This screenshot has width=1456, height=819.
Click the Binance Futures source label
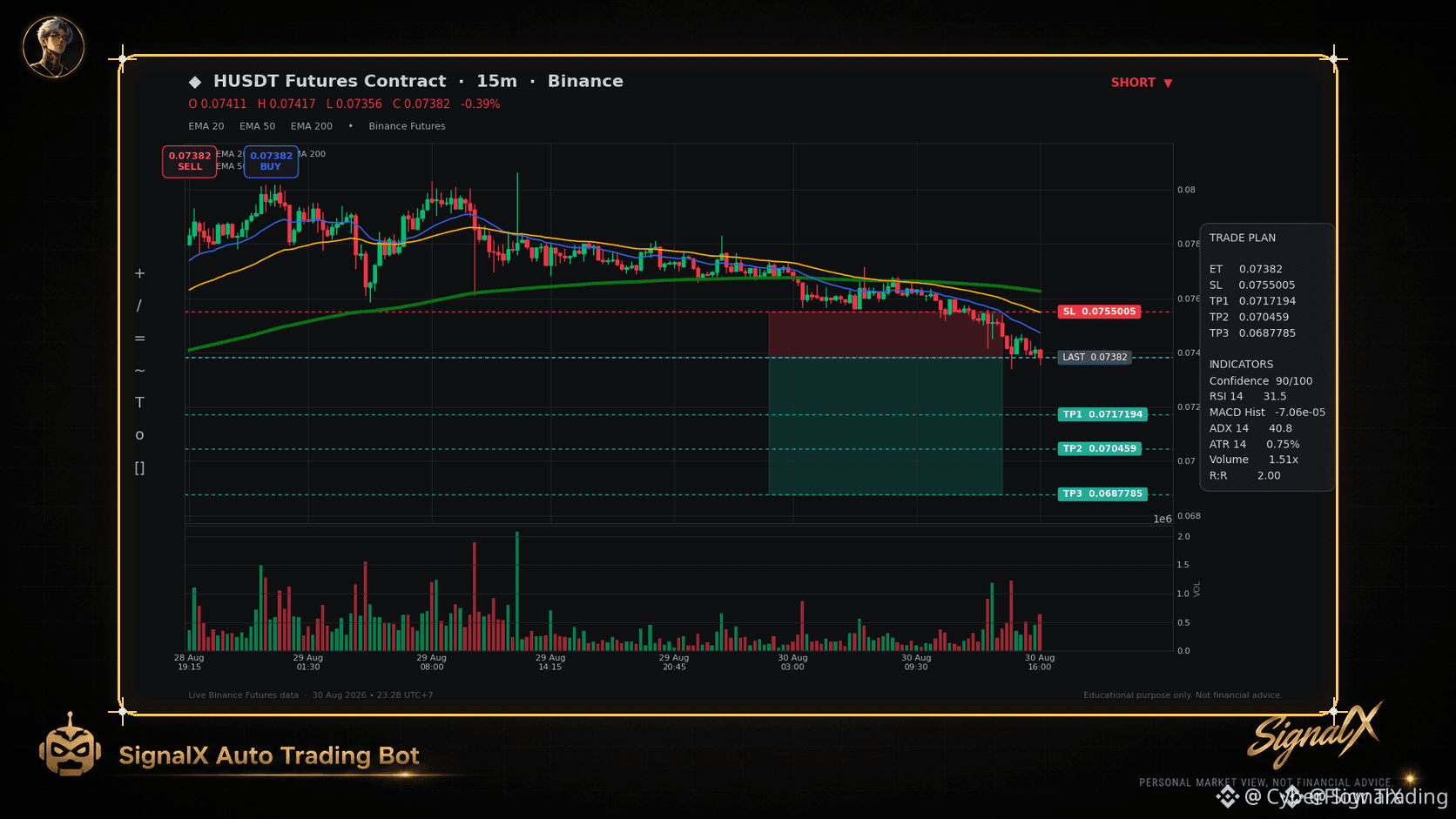pyautogui.click(x=407, y=126)
